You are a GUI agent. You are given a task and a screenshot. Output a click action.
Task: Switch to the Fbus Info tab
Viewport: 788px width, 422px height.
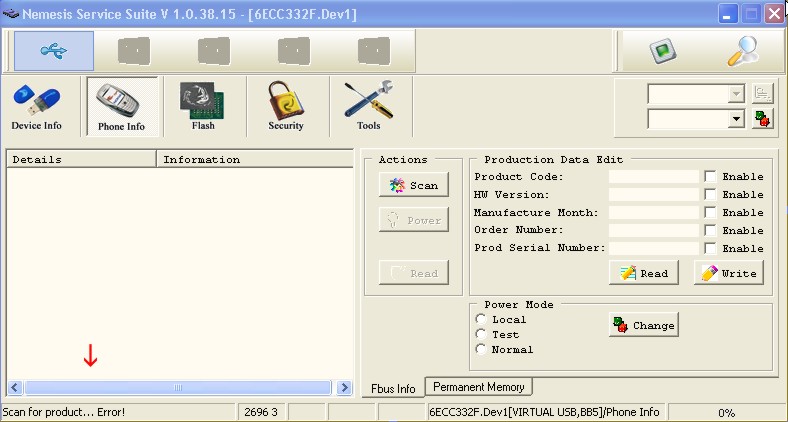click(393, 388)
